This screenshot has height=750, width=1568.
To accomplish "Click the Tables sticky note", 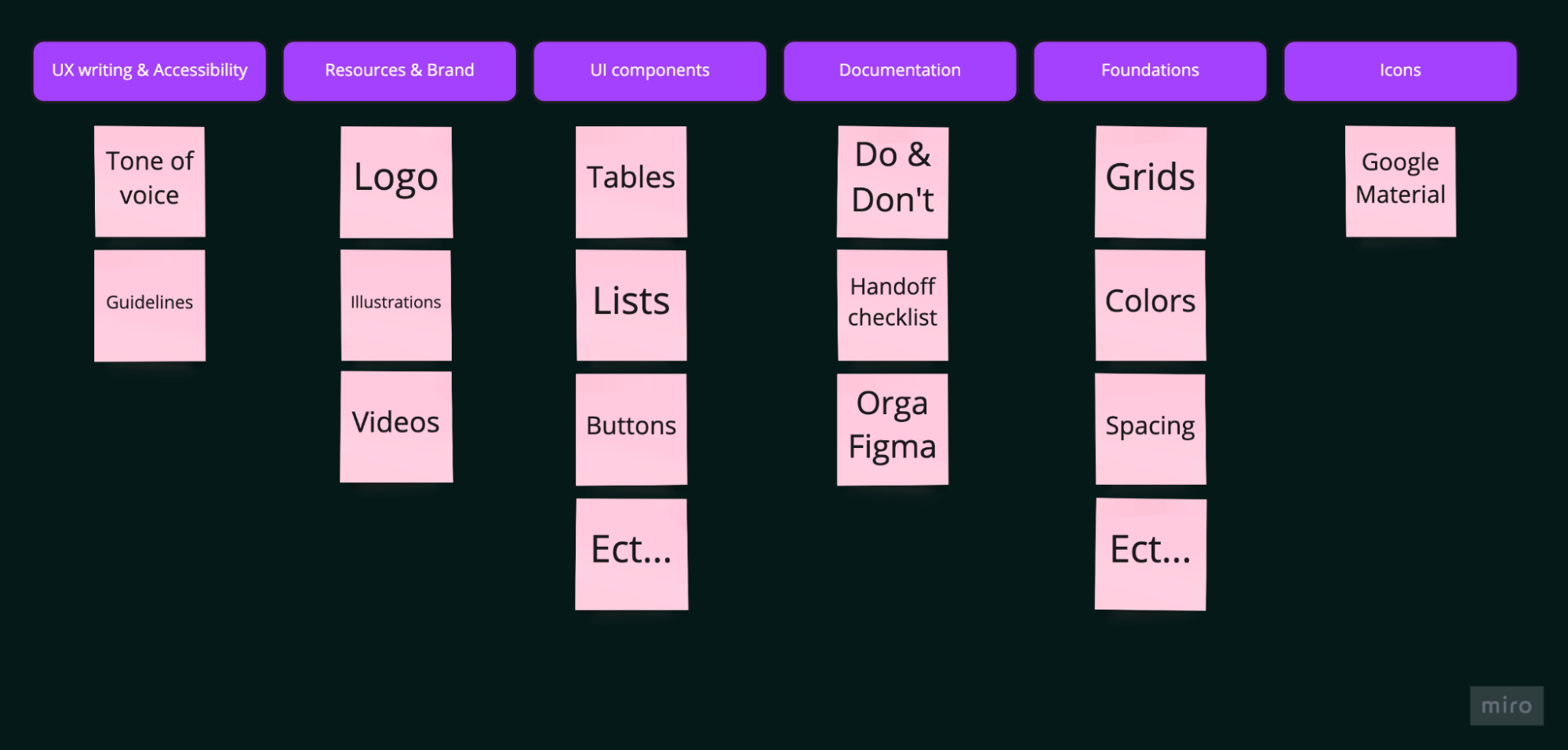I will [x=631, y=181].
